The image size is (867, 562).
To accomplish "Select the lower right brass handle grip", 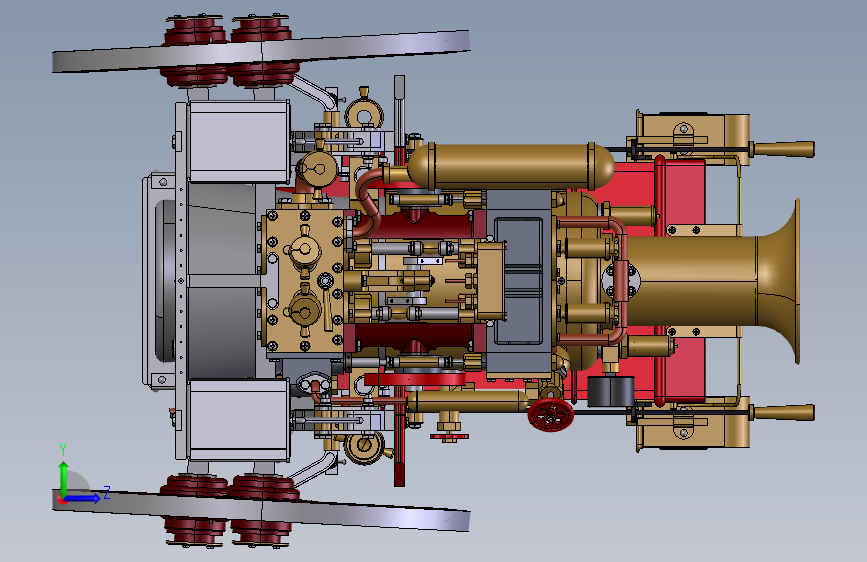I will [x=782, y=413].
